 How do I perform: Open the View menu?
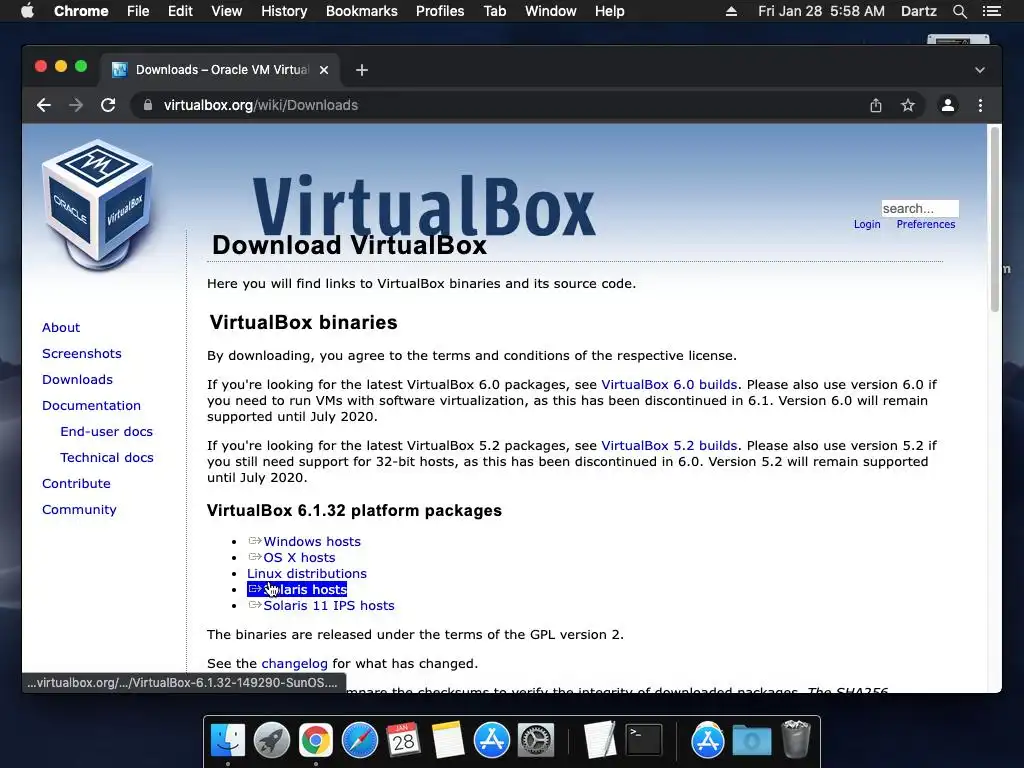pyautogui.click(x=226, y=11)
